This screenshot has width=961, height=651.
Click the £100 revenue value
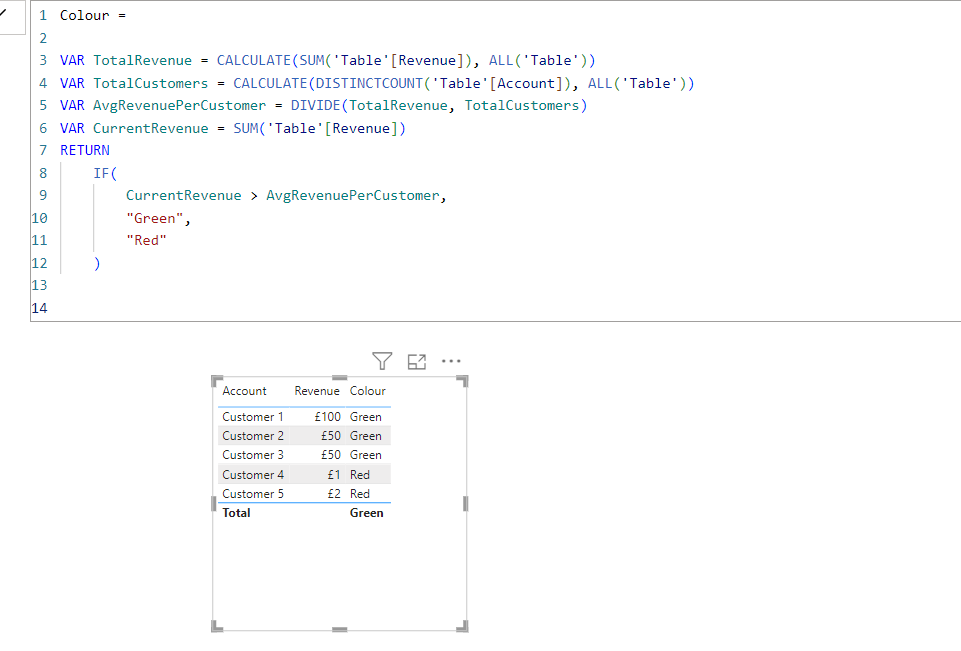(327, 417)
